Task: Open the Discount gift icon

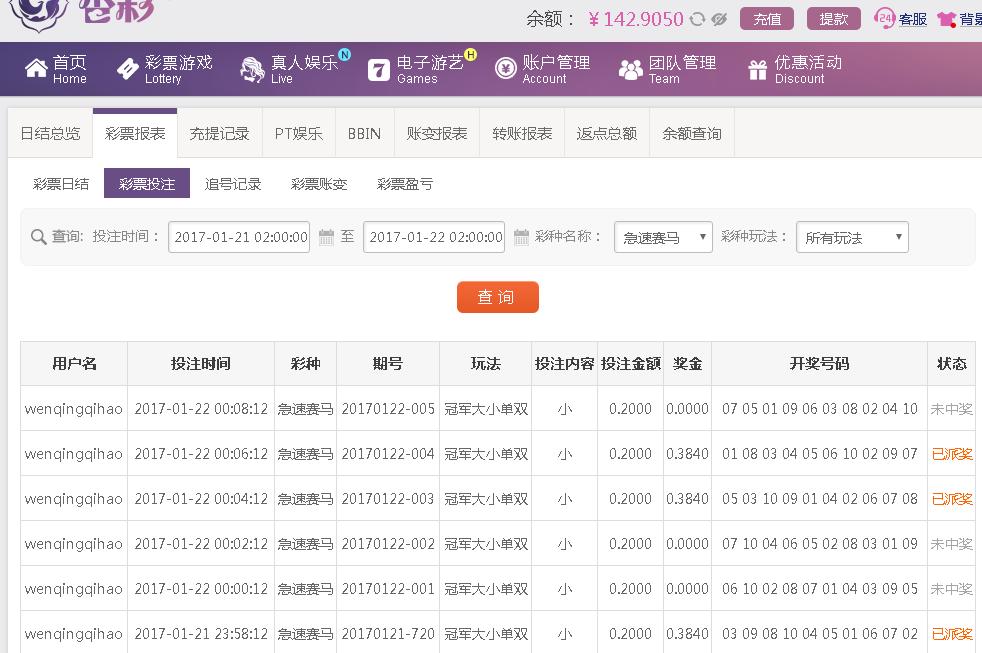Action: pyautogui.click(x=757, y=69)
